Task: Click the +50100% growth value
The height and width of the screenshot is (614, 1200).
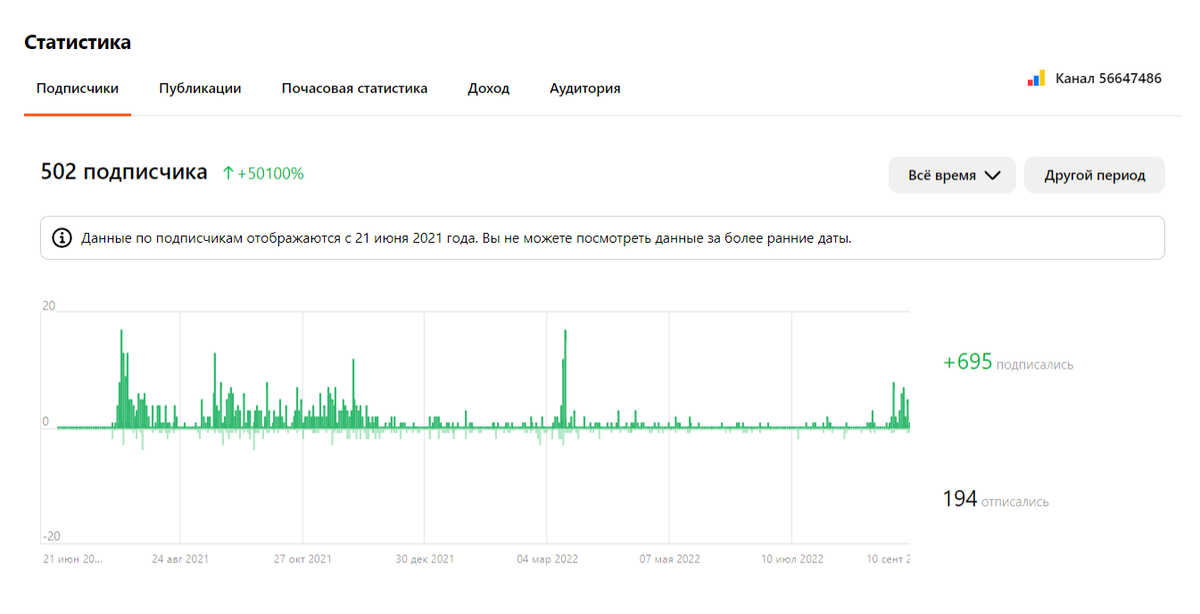Action: pyautogui.click(x=270, y=173)
